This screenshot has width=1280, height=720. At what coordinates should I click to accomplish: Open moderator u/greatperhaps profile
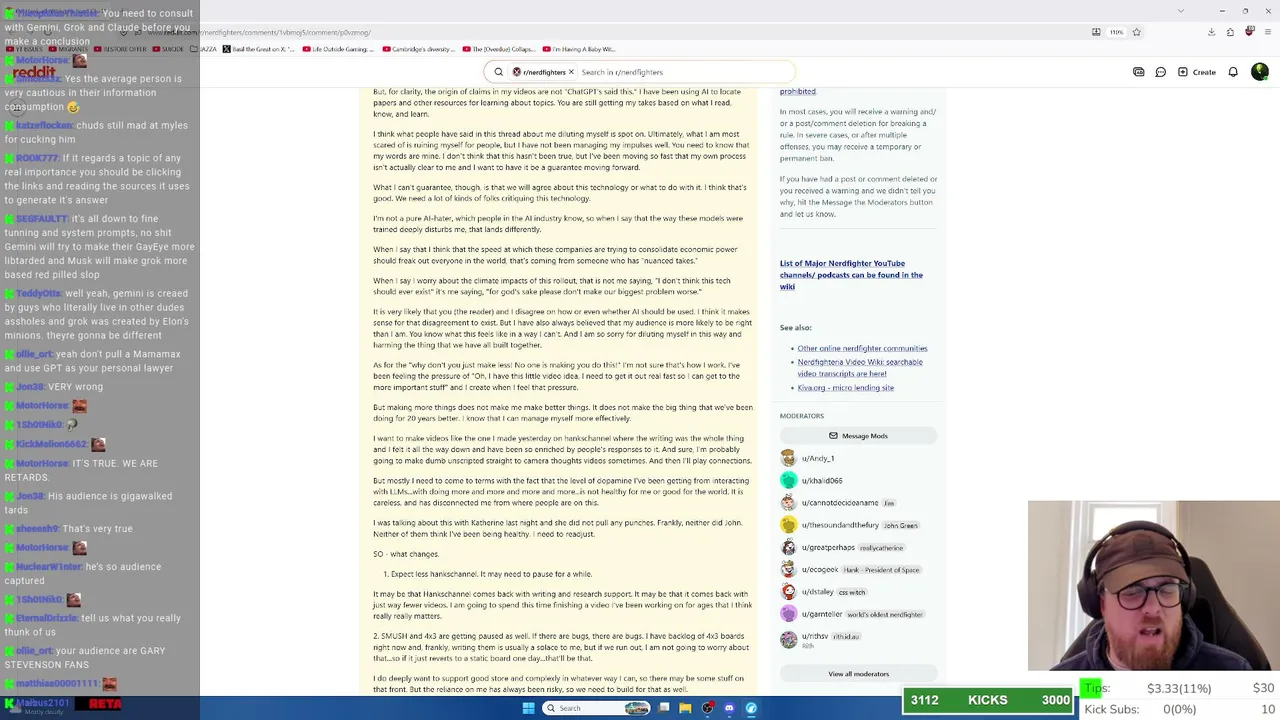(x=828, y=548)
